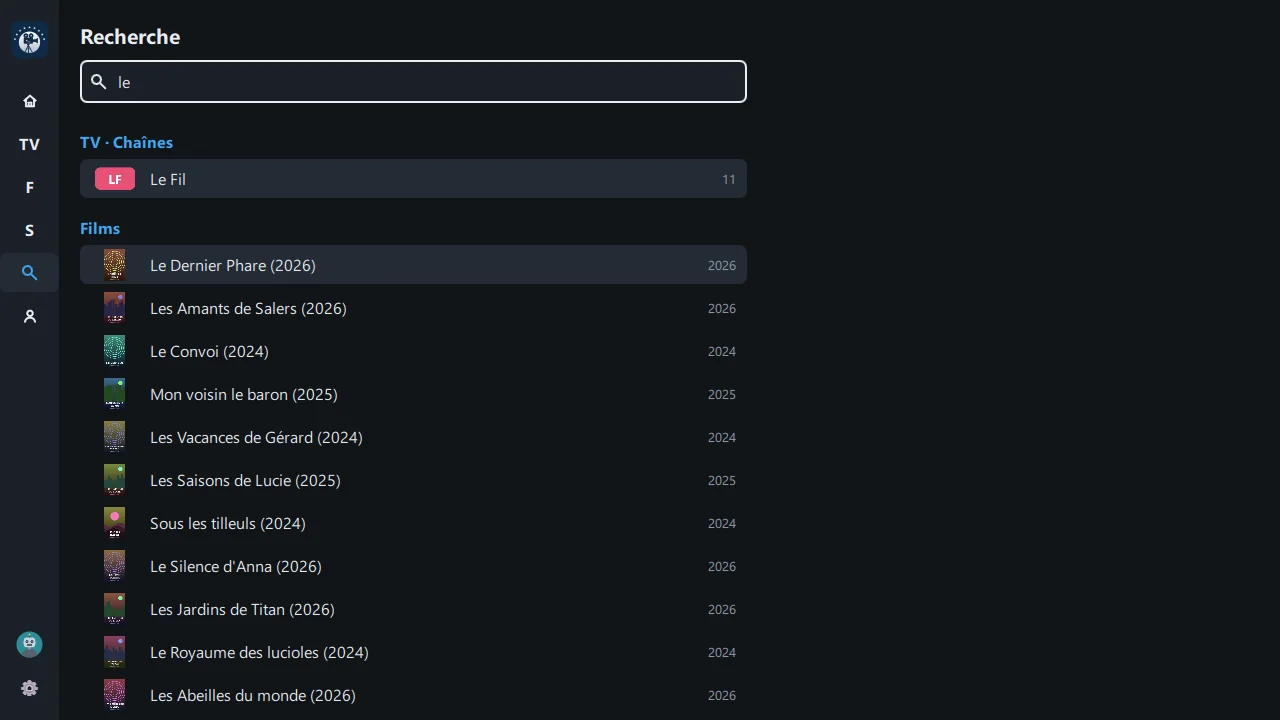
Task: Click the 'TV · Chaînes' section heading
Action: pyautogui.click(x=126, y=142)
